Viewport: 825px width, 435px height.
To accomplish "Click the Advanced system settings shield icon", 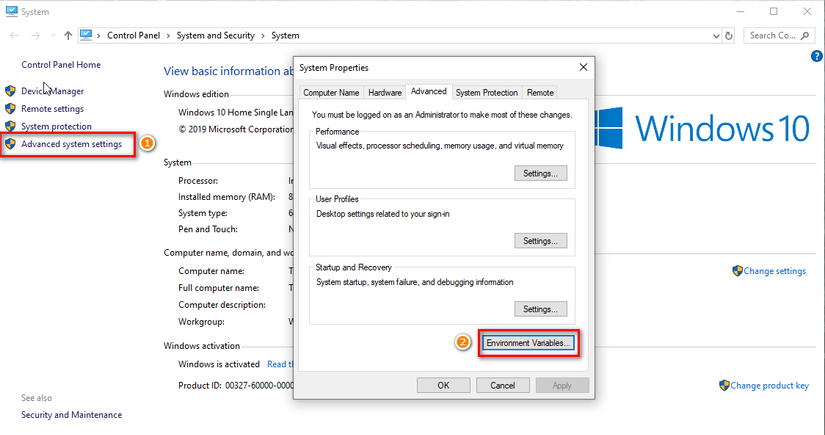I will 10,144.
